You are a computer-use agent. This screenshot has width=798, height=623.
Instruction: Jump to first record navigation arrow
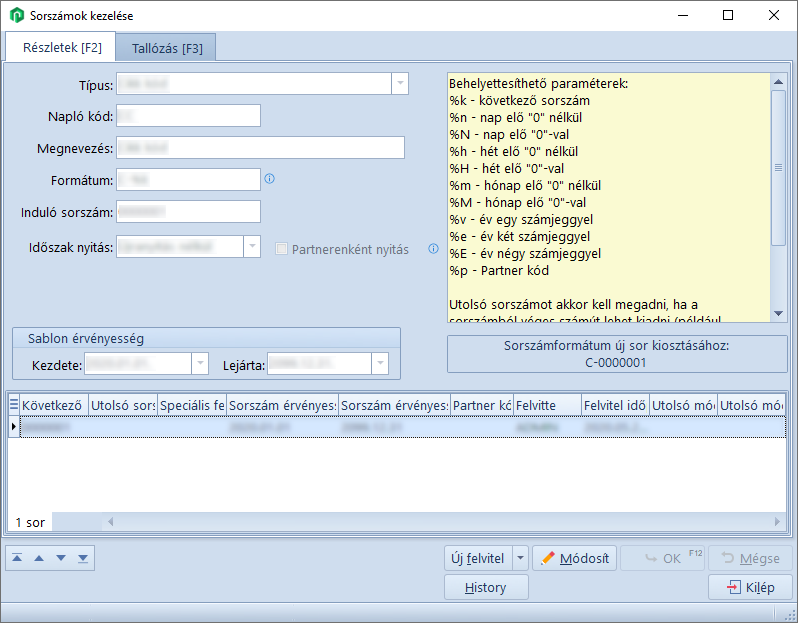[x=17, y=558]
